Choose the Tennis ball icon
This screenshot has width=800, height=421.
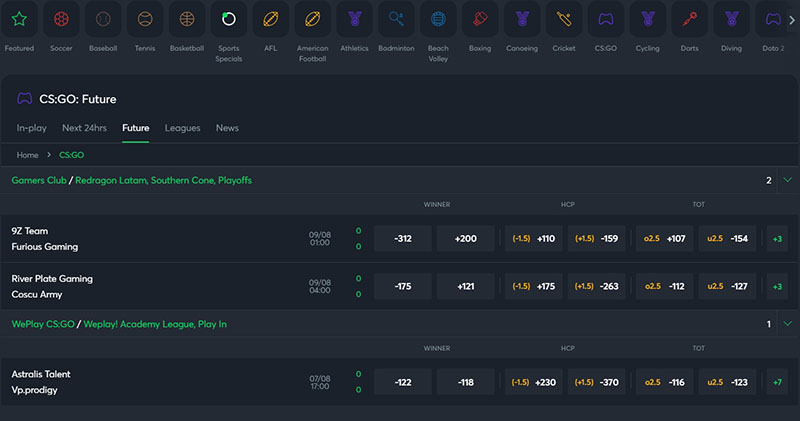point(145,19)
